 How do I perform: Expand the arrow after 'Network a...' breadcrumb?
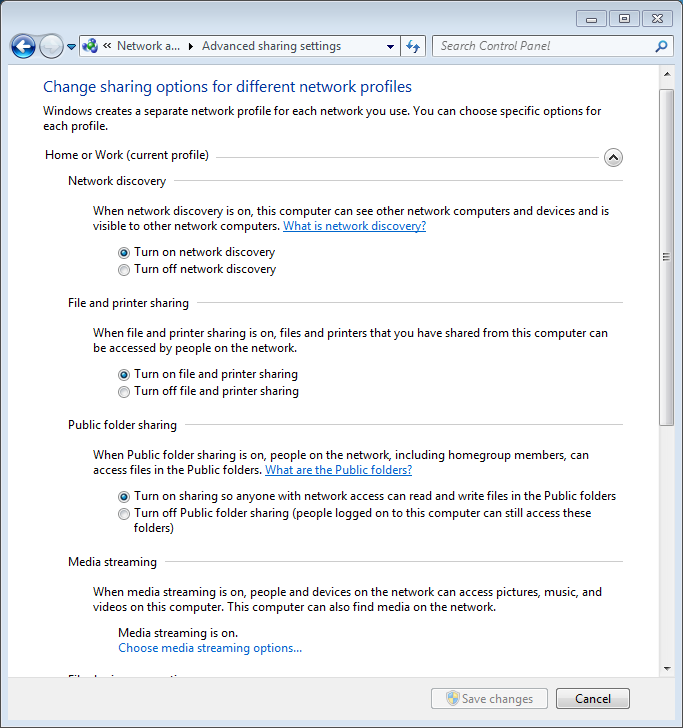click(191, 46)
